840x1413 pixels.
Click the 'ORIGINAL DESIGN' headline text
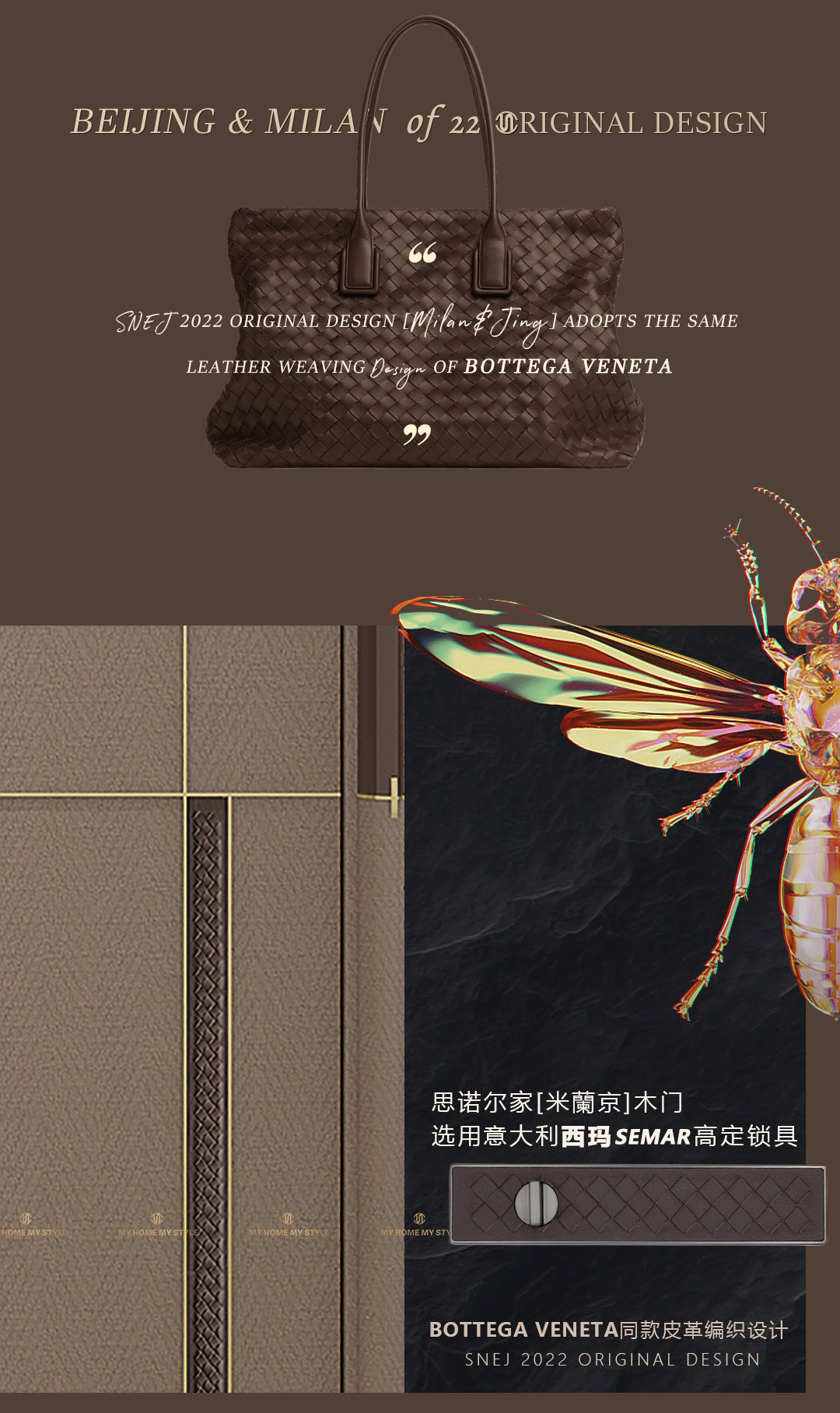click(x=632, y=123)
